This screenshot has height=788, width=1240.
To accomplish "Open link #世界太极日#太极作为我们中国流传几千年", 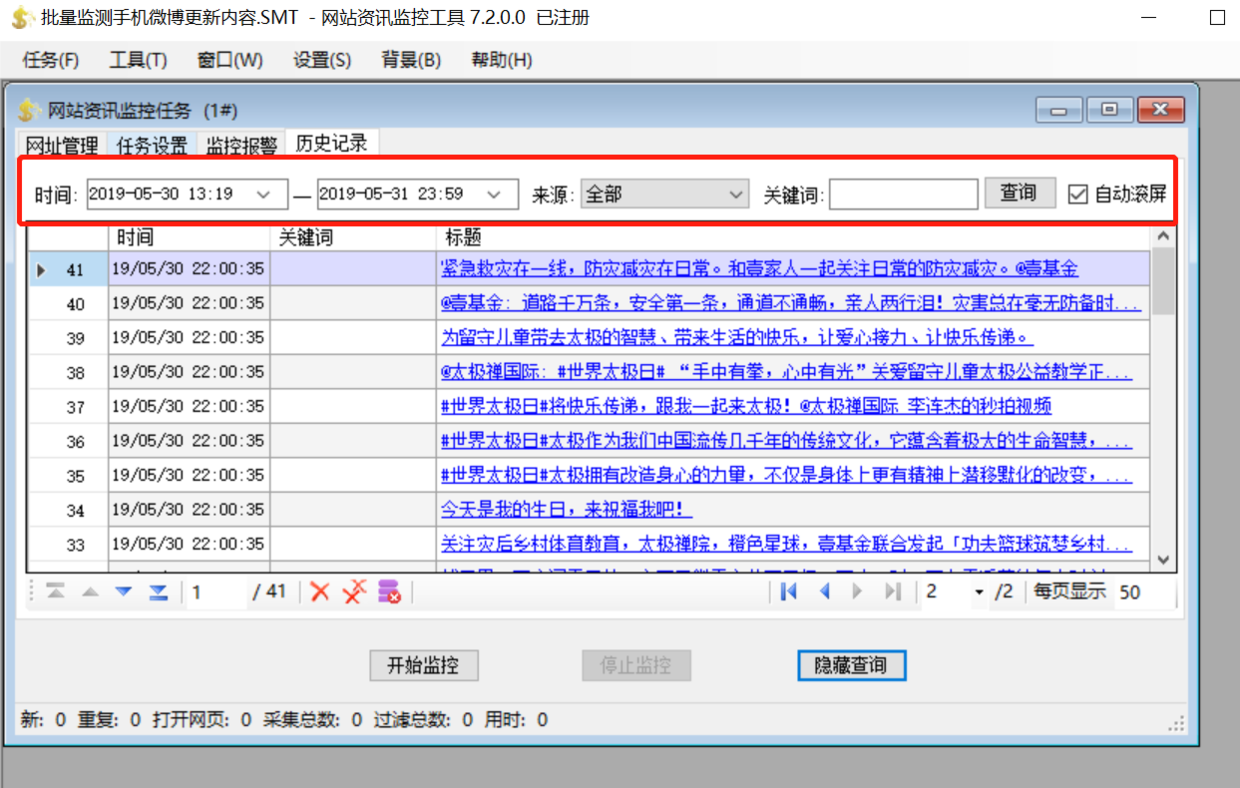I will pyautogui.click(x=786, y=441).
